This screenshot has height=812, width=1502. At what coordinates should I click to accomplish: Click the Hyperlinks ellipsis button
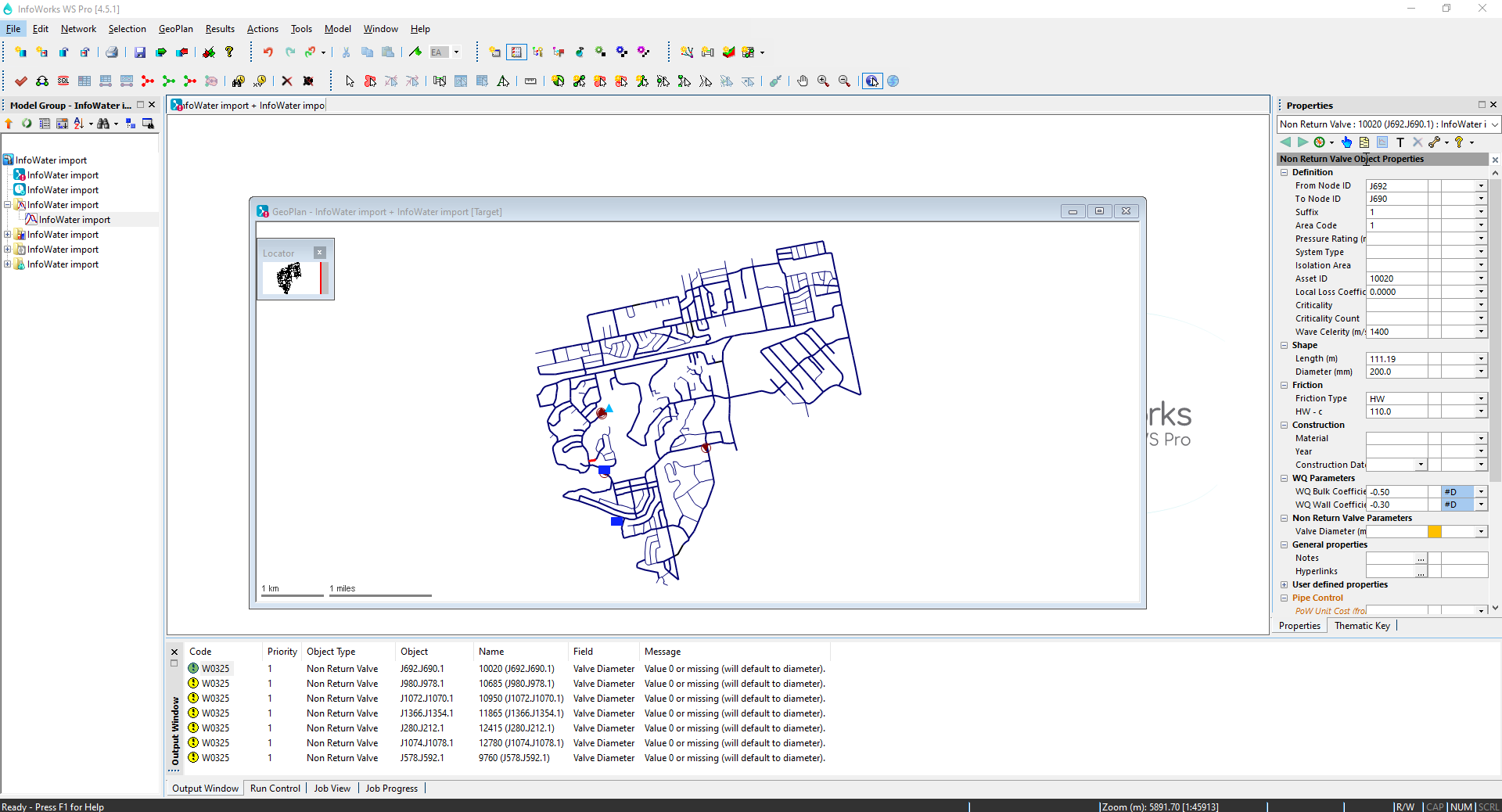[x=1420, y=571]
